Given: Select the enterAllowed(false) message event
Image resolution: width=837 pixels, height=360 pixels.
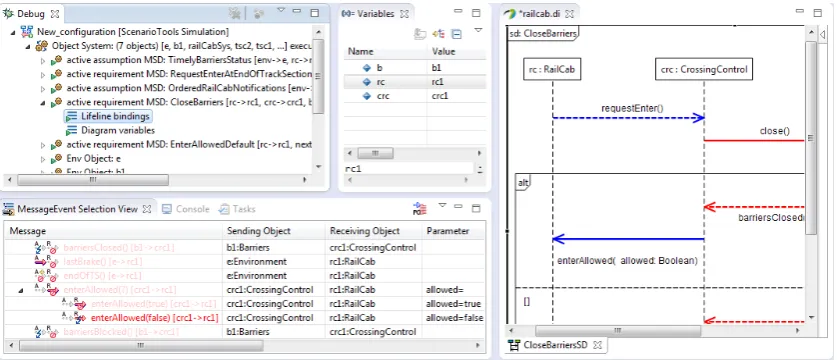Looking at the screenshot, I should click(x=155, y=318).
